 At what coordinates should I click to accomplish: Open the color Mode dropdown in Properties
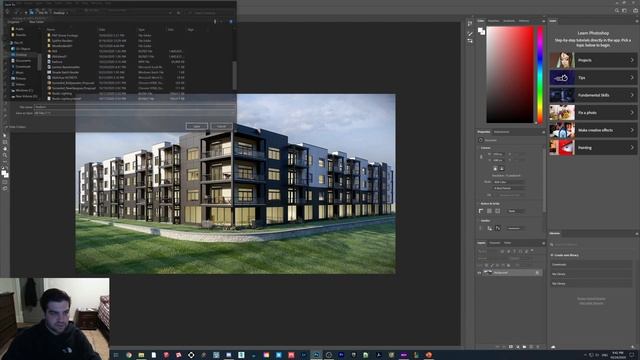click(x=509, y=182)
